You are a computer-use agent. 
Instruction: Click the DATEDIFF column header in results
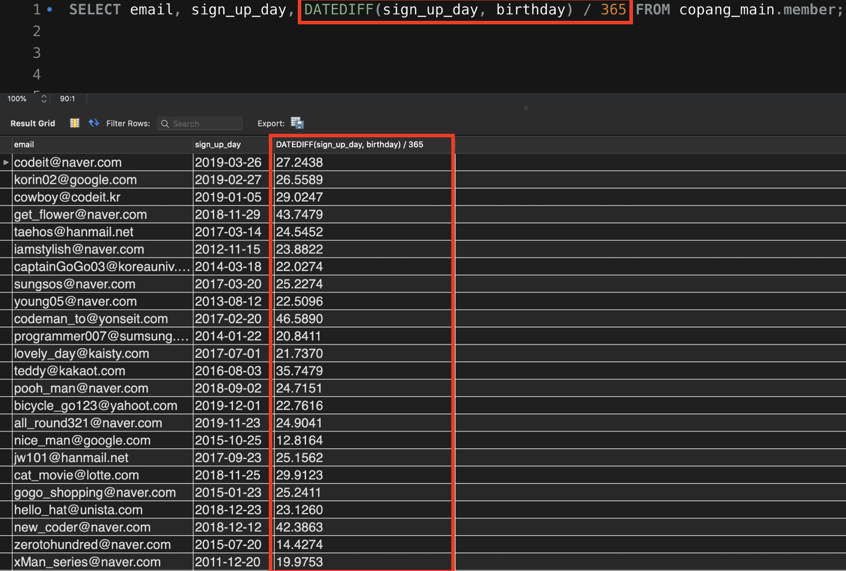tap(350, 145)
